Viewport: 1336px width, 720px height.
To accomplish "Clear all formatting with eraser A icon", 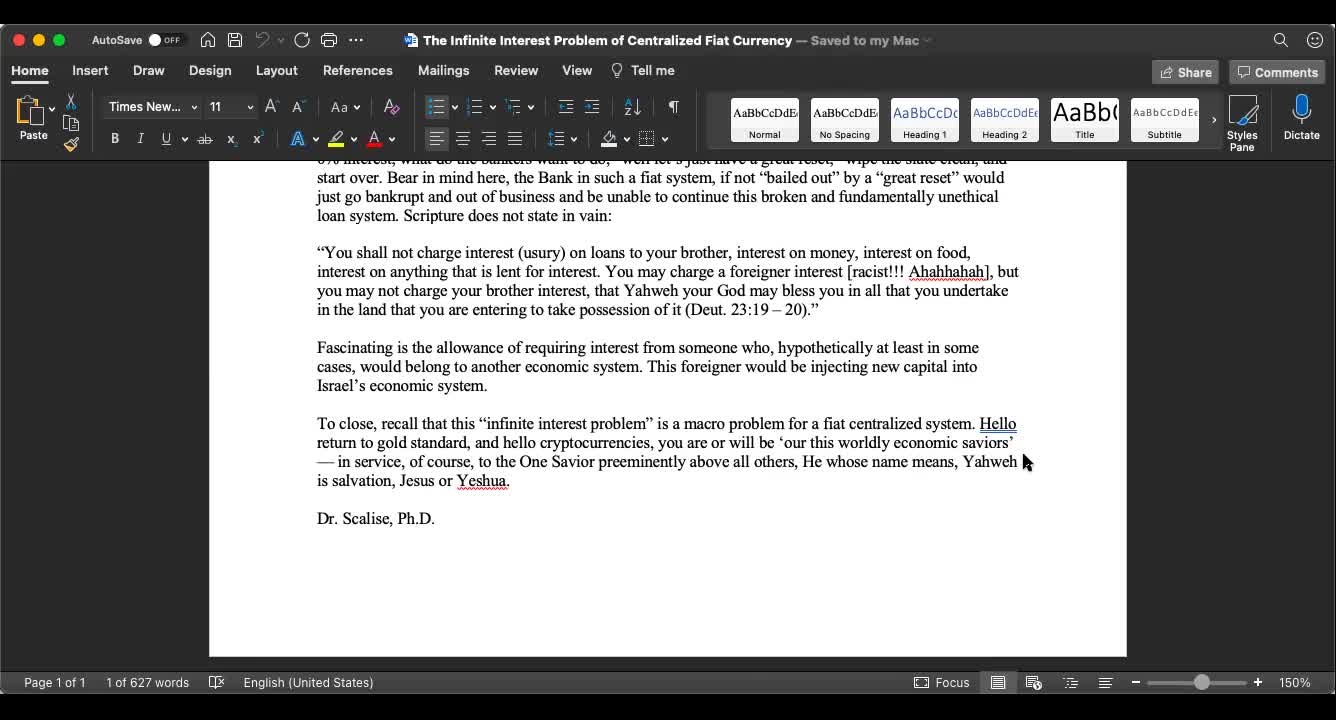I will 391,107.
